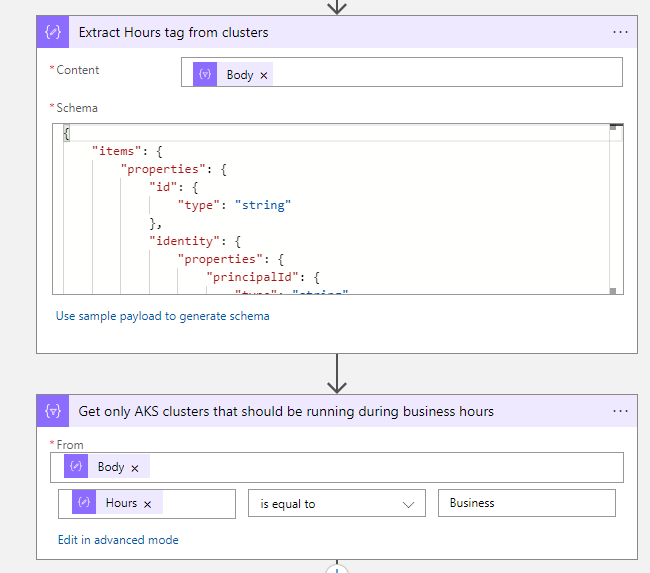Click the Business value input field

tap(526, 503)
